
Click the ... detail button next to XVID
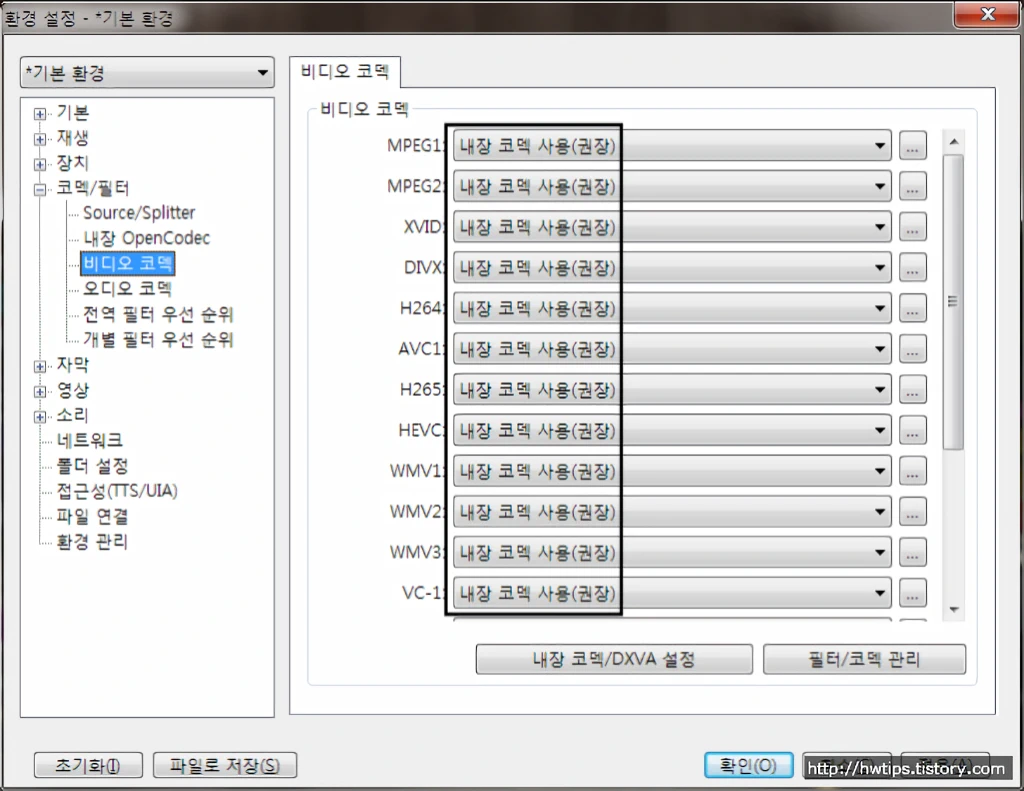point(912,227)
